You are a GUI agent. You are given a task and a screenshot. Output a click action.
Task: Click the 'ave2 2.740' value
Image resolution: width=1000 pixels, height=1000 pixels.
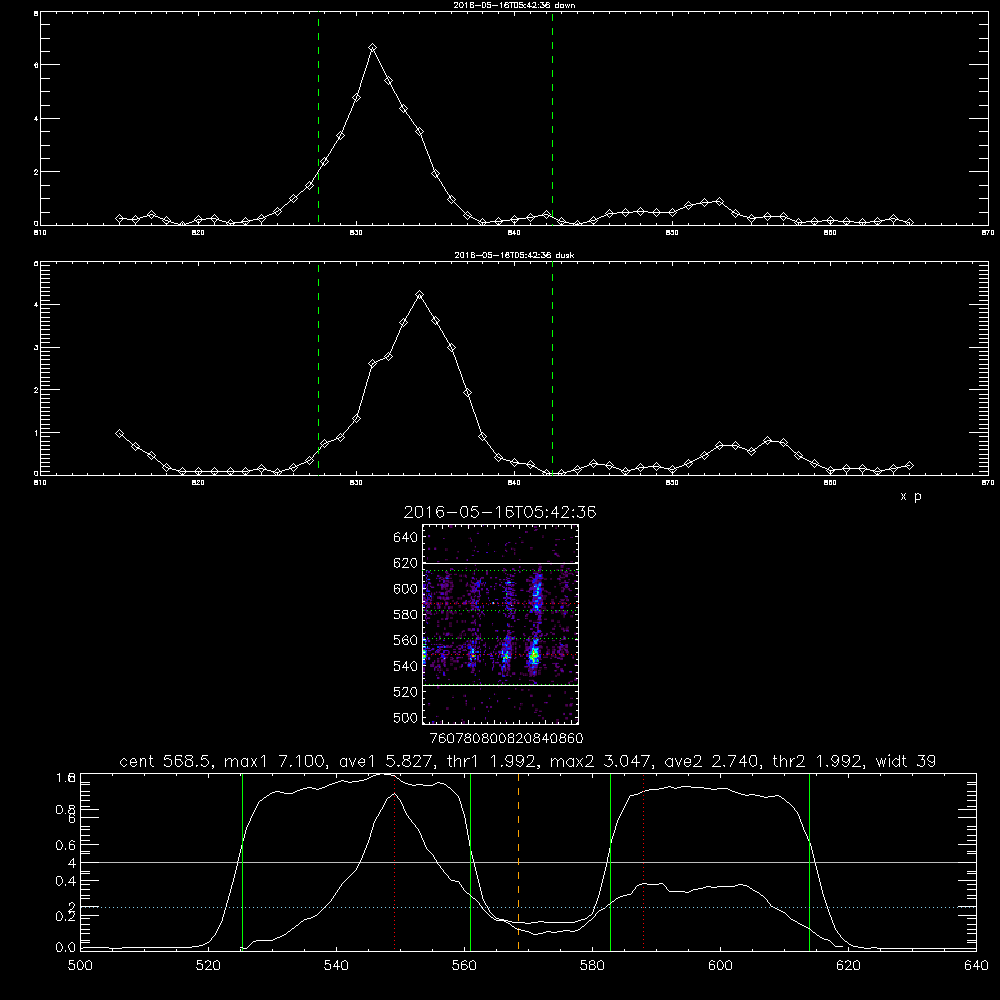[712, 761]
